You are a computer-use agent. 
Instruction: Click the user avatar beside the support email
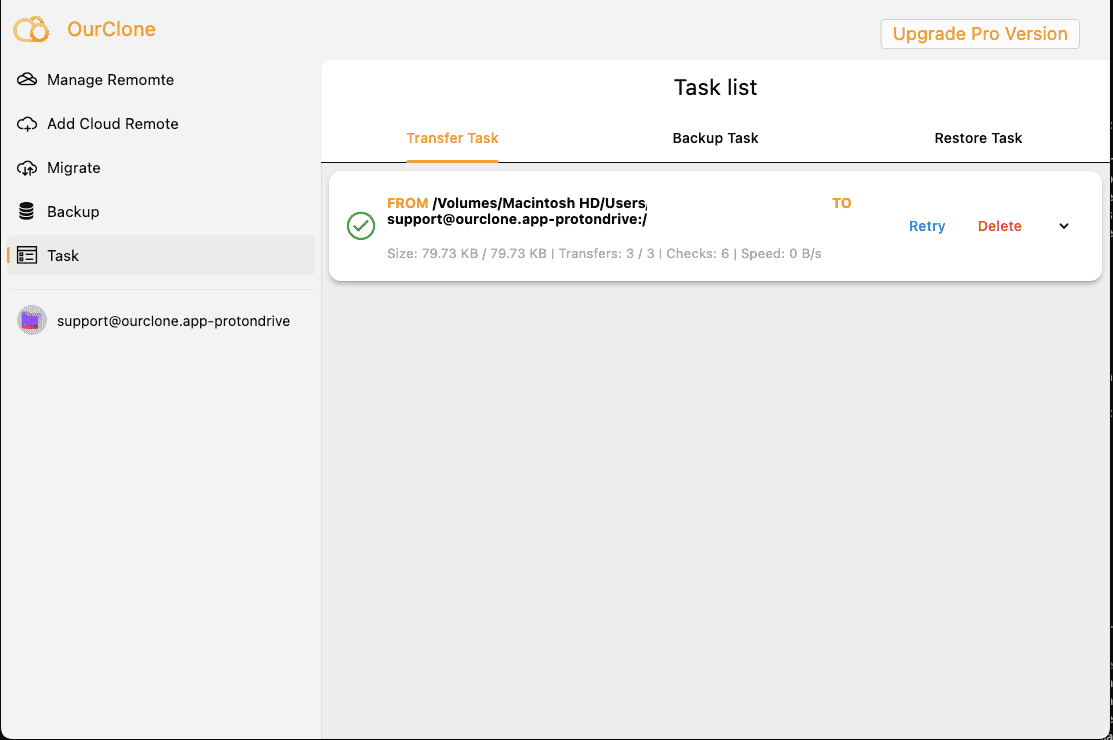(x=31, y=320)
